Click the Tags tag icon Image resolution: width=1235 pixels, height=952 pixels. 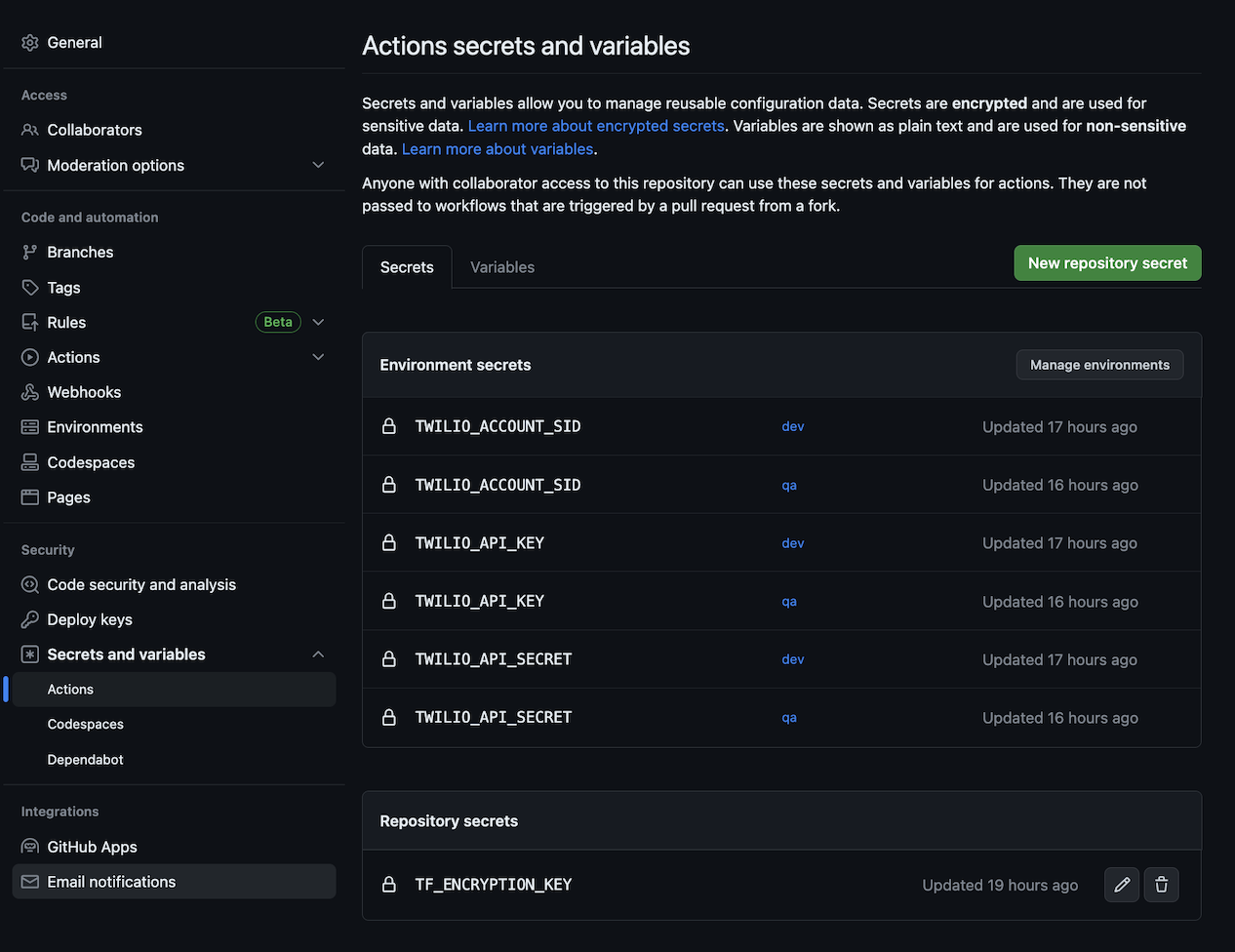pos(30,288)
